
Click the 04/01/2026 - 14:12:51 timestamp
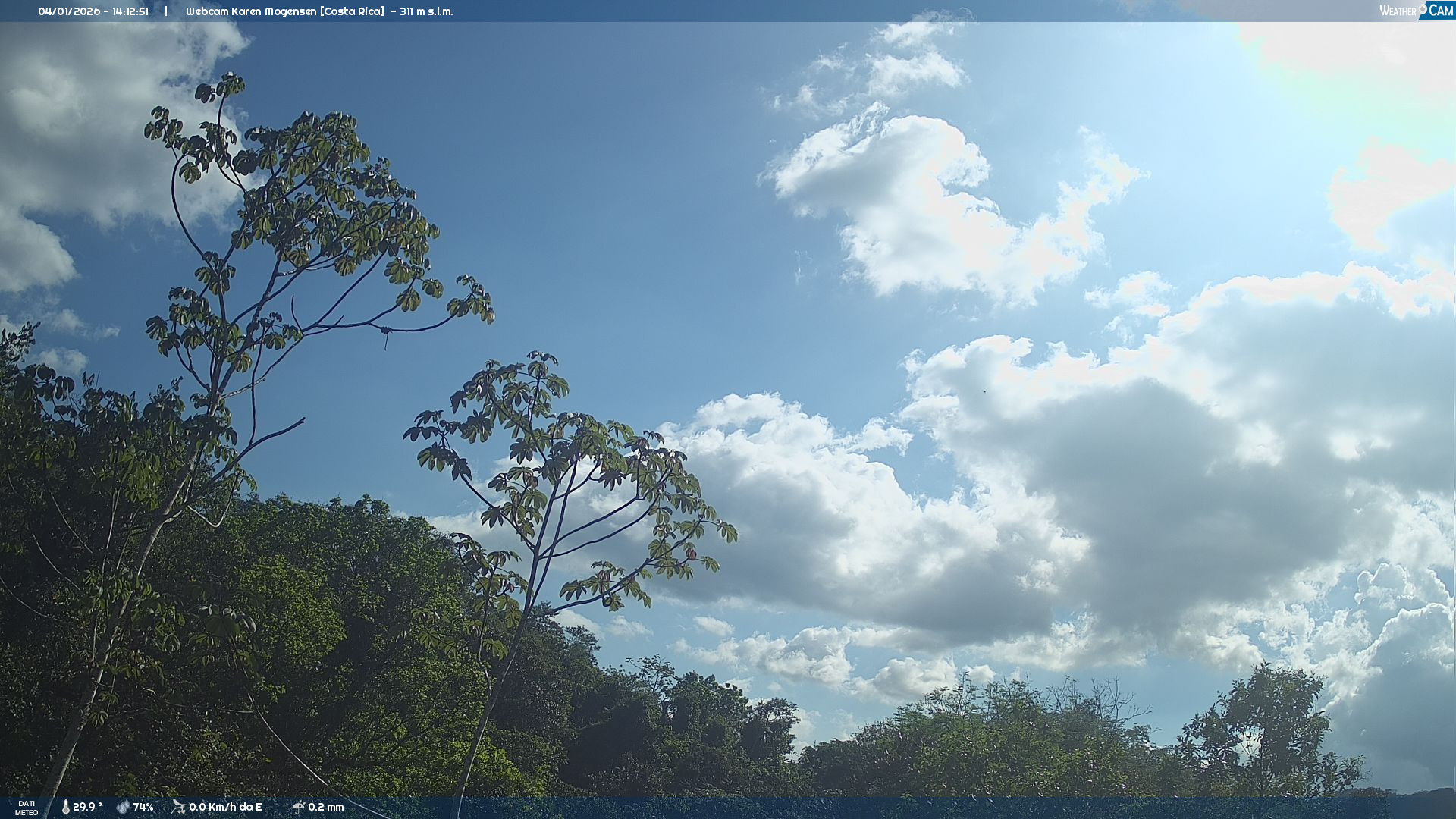click(93, 11)
